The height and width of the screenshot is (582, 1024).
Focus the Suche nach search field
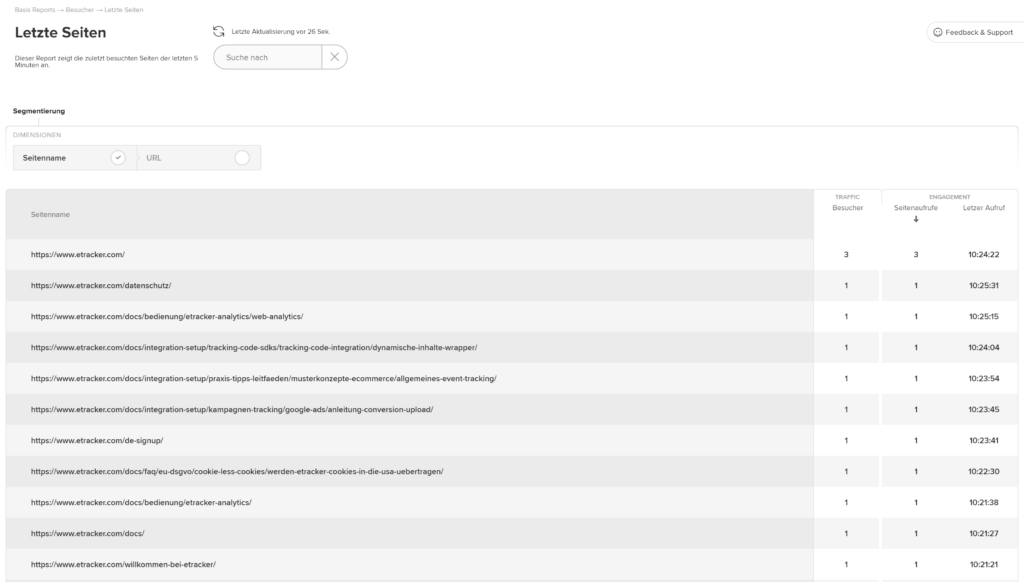(268, 57)
